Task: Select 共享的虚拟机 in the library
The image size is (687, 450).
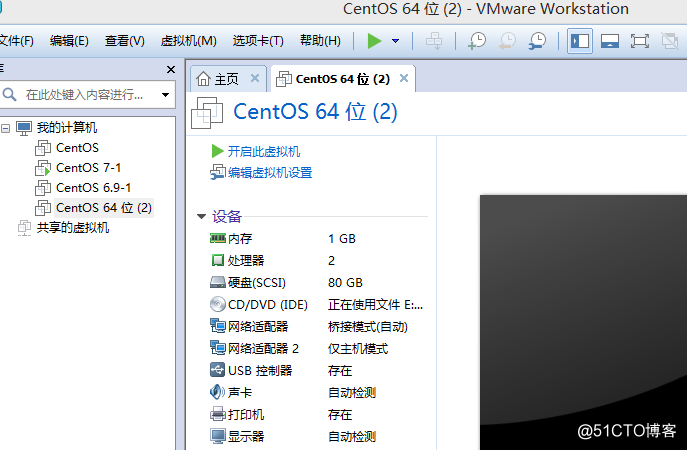Action: [73, 228]
